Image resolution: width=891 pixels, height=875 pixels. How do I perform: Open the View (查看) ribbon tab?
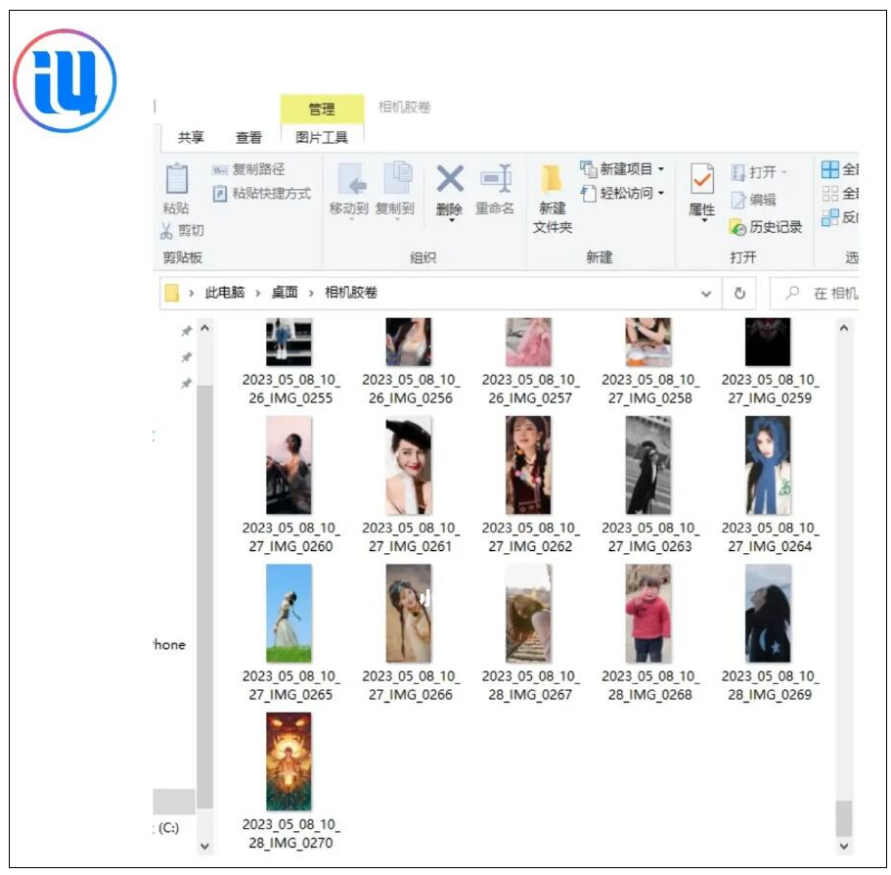click(248, 138)
